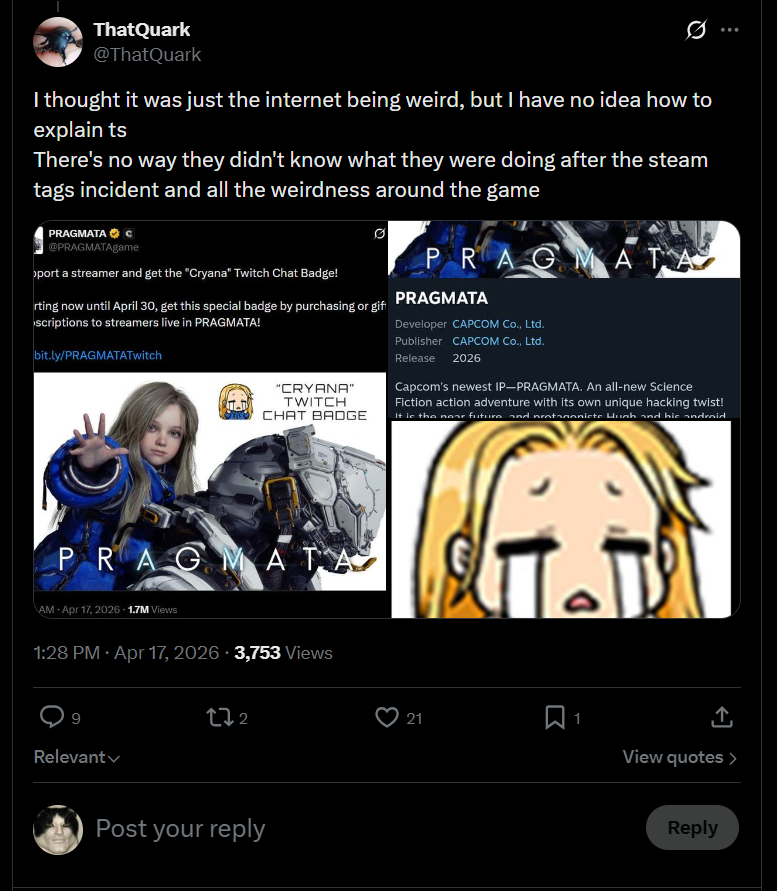
Task: Click the post timestamp 1:28 PM
Action: 66,653
